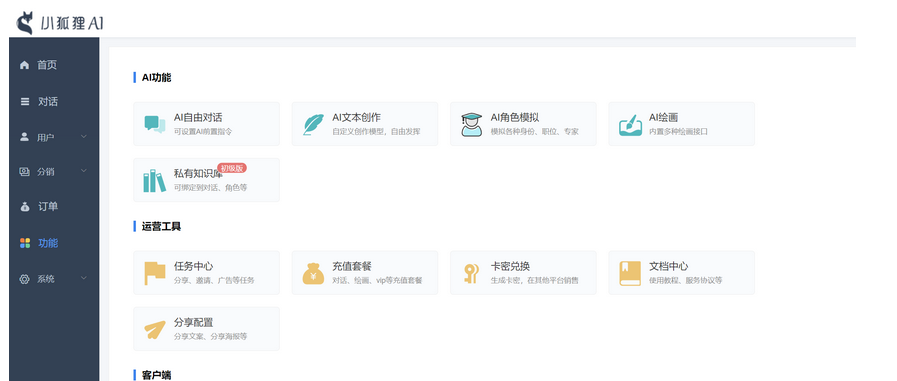Screen dimensions: 897x381
Task: Open the 任务中心 card title
Action: (x=193, y=267)
